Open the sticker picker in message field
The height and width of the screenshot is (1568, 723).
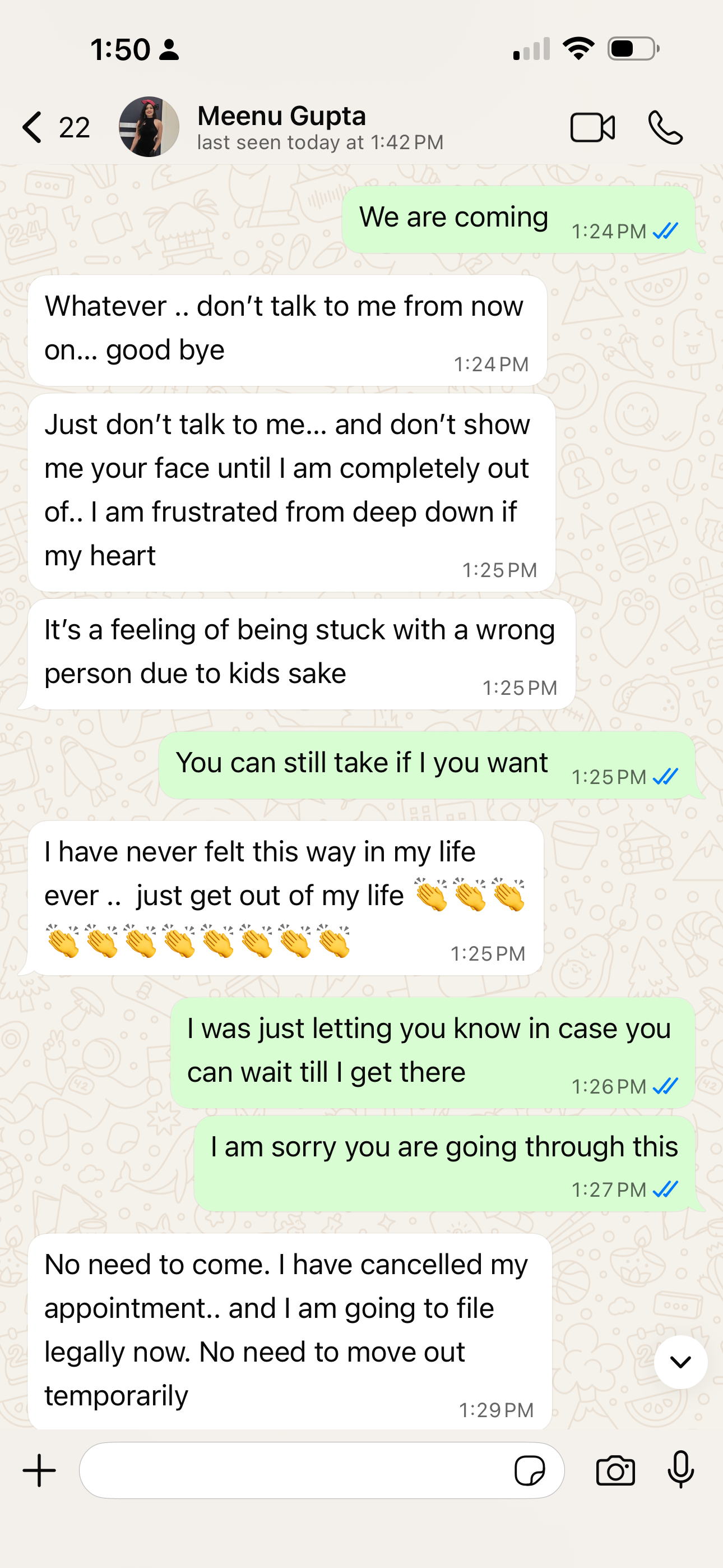point(530,1470)
